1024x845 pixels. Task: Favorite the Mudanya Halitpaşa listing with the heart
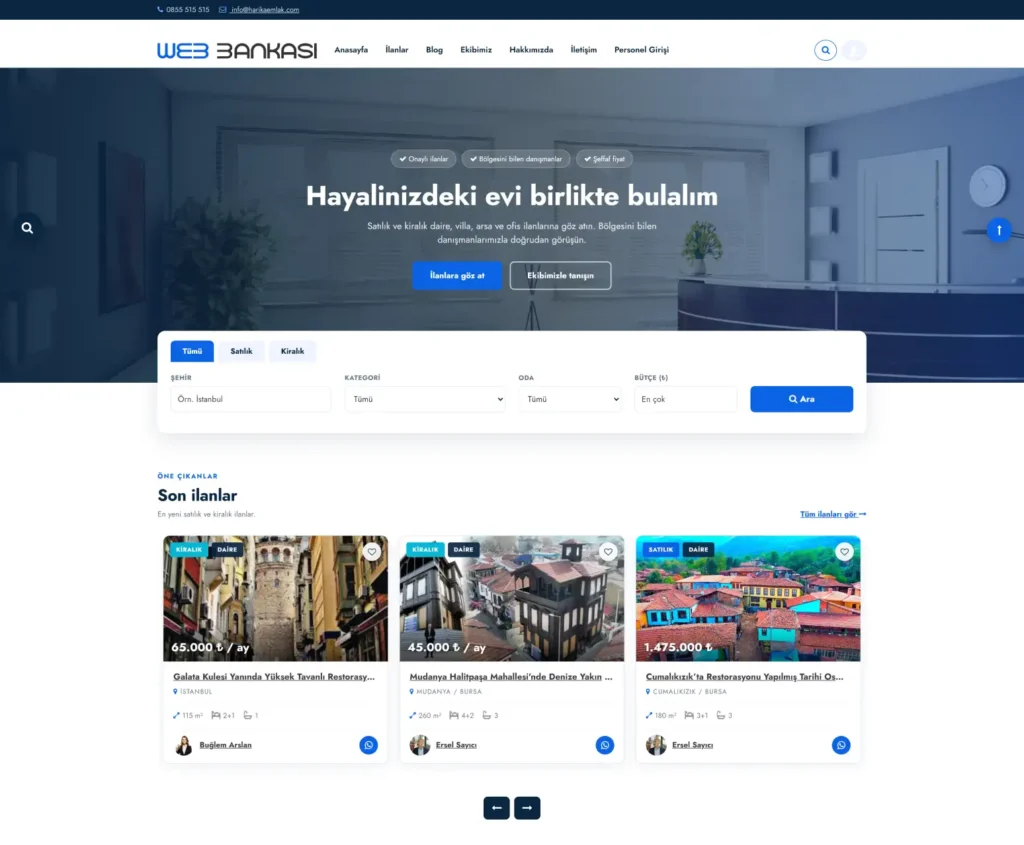(608, 552)
